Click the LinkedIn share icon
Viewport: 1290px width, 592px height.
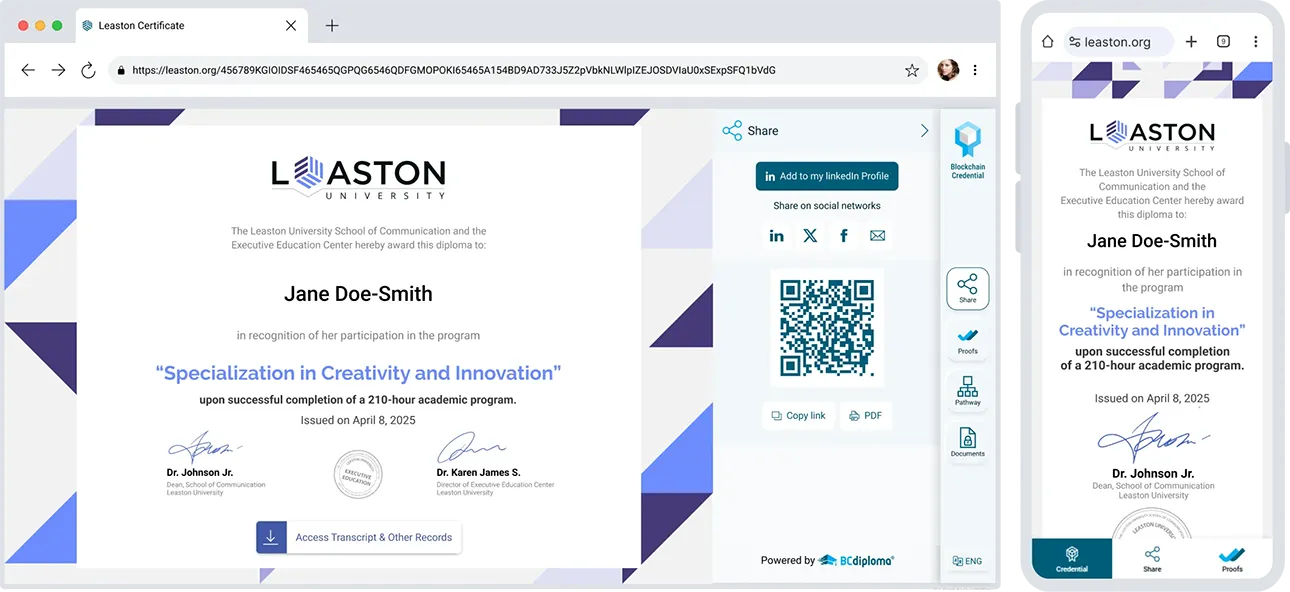776,236
